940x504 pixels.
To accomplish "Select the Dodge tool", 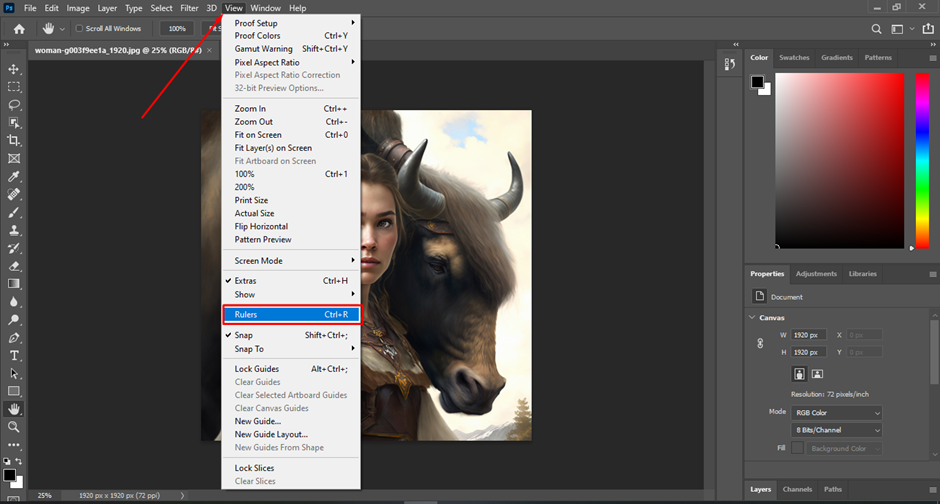I will 14,320.
